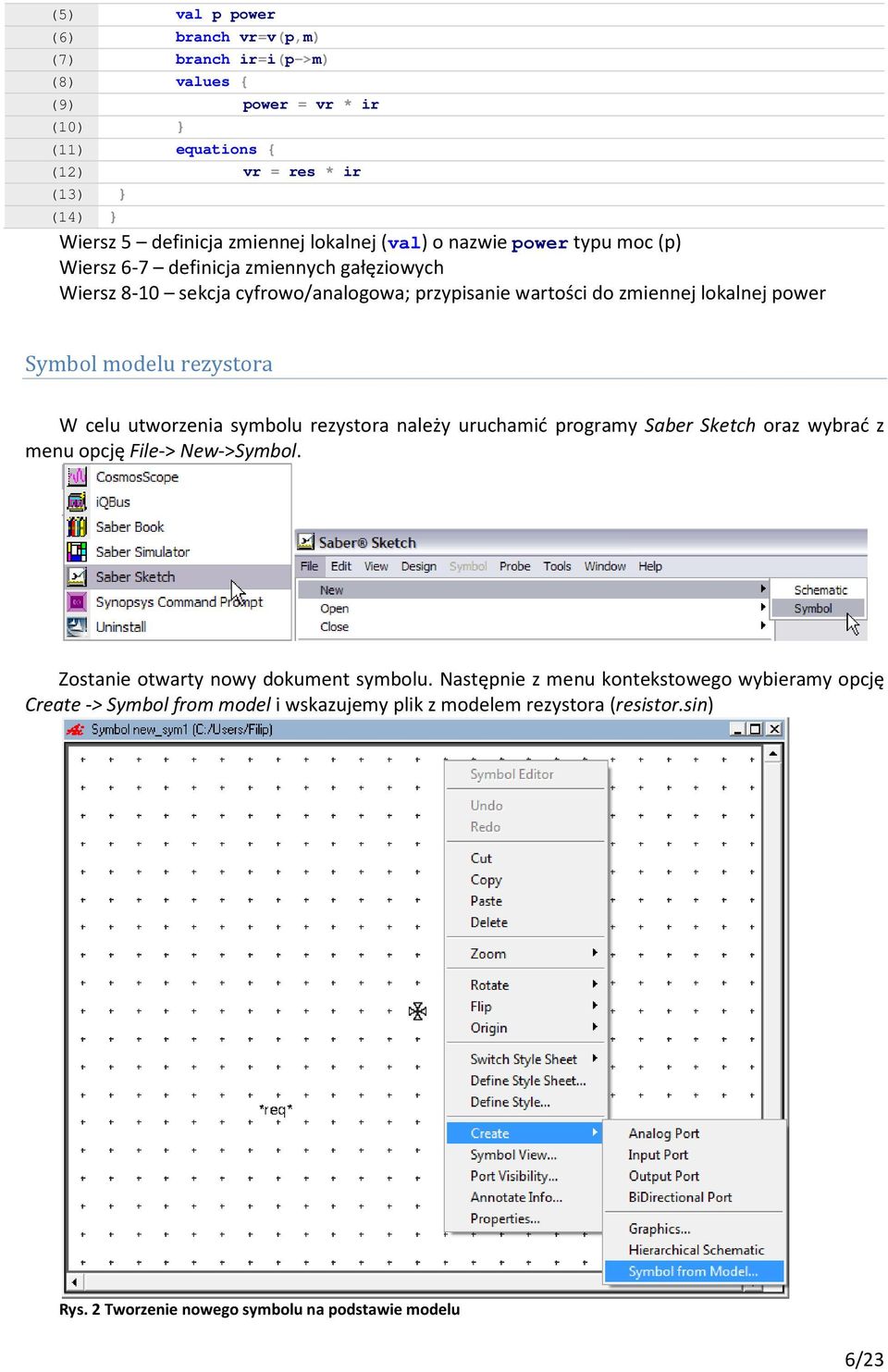Expand the Open submenu arrow

click(x=763, y=607)
